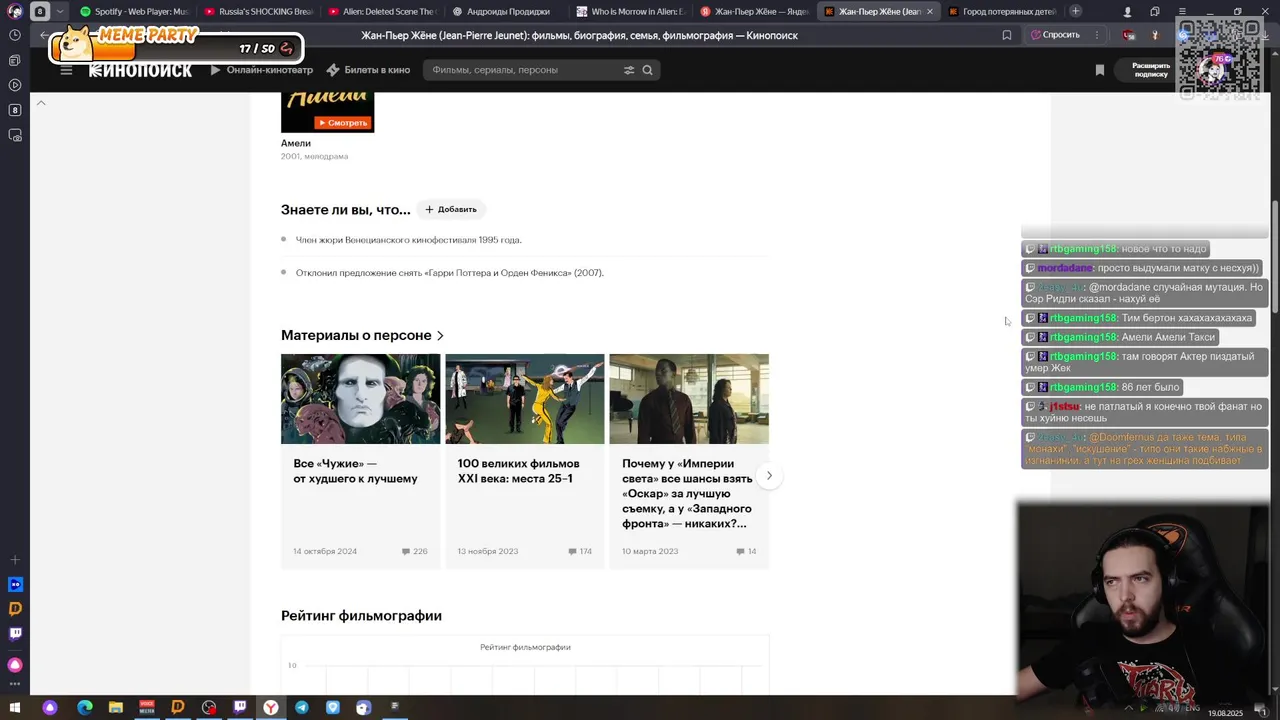Collapse side panel chevron up
The image size is (1280, 720).
(41, 103)
